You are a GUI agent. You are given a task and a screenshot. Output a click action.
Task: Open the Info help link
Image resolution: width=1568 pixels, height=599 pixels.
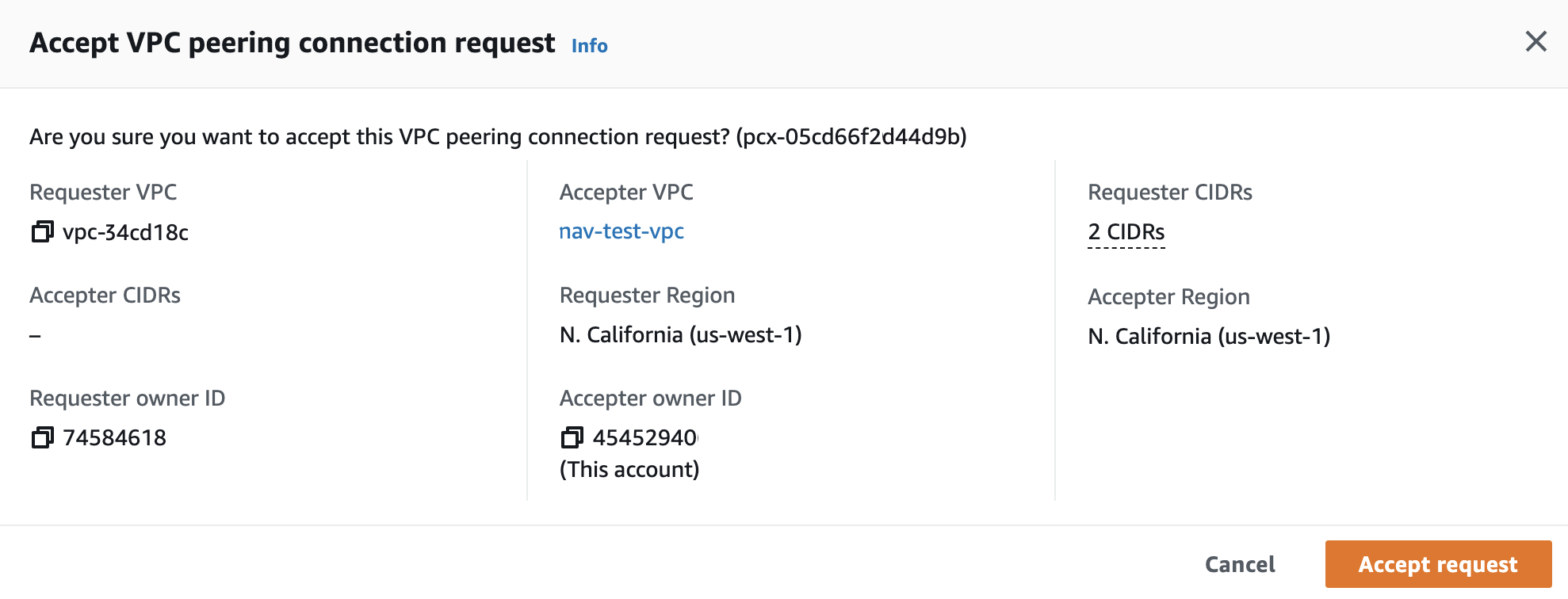[589, 45]
